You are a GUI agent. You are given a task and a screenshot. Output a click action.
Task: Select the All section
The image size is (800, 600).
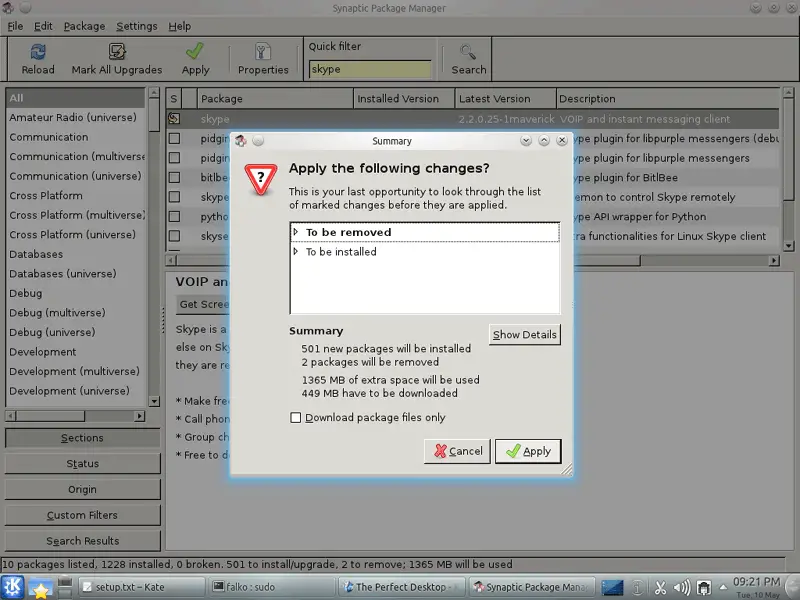coord(76,98)
